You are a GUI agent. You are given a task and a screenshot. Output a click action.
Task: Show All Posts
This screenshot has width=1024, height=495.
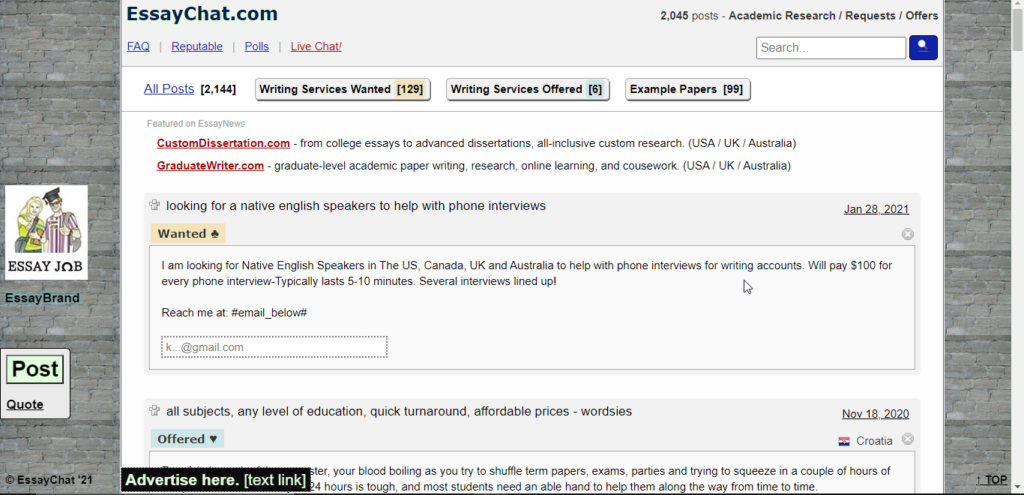point(169,89)
